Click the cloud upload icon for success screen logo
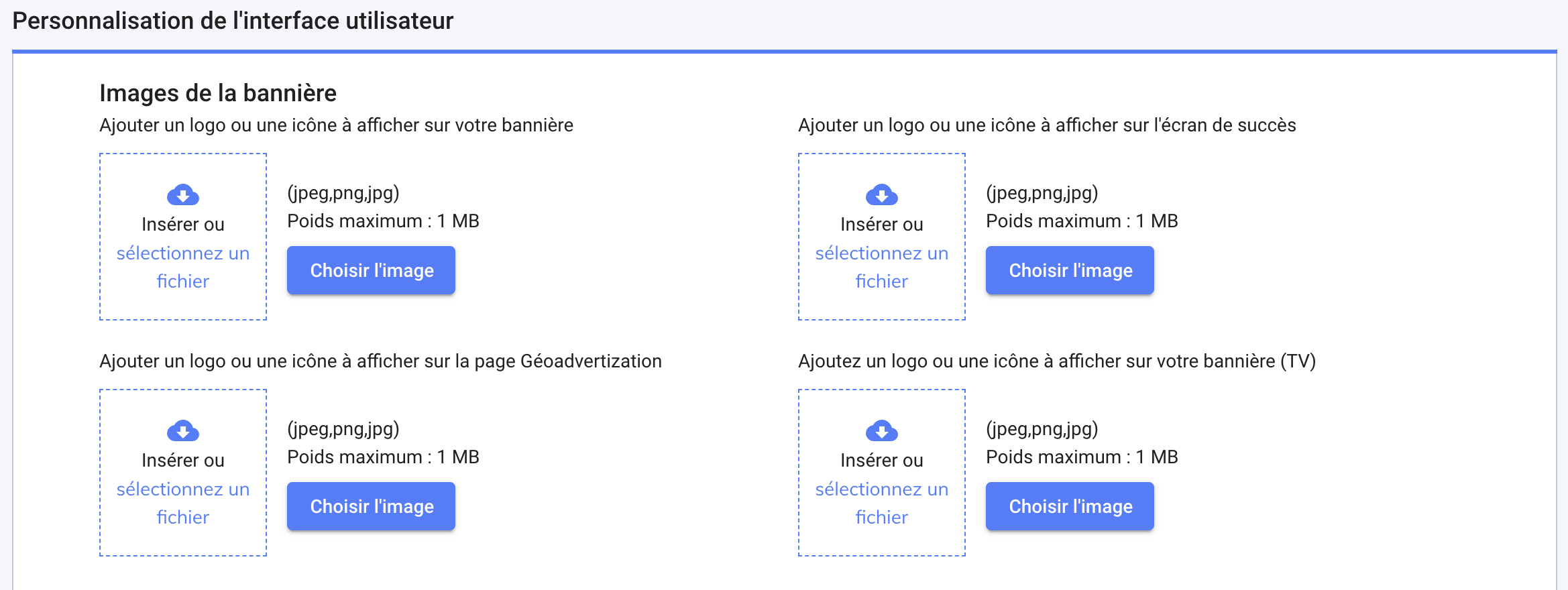The width and height of the screenshot is (1568, 590). coord(881,195)
